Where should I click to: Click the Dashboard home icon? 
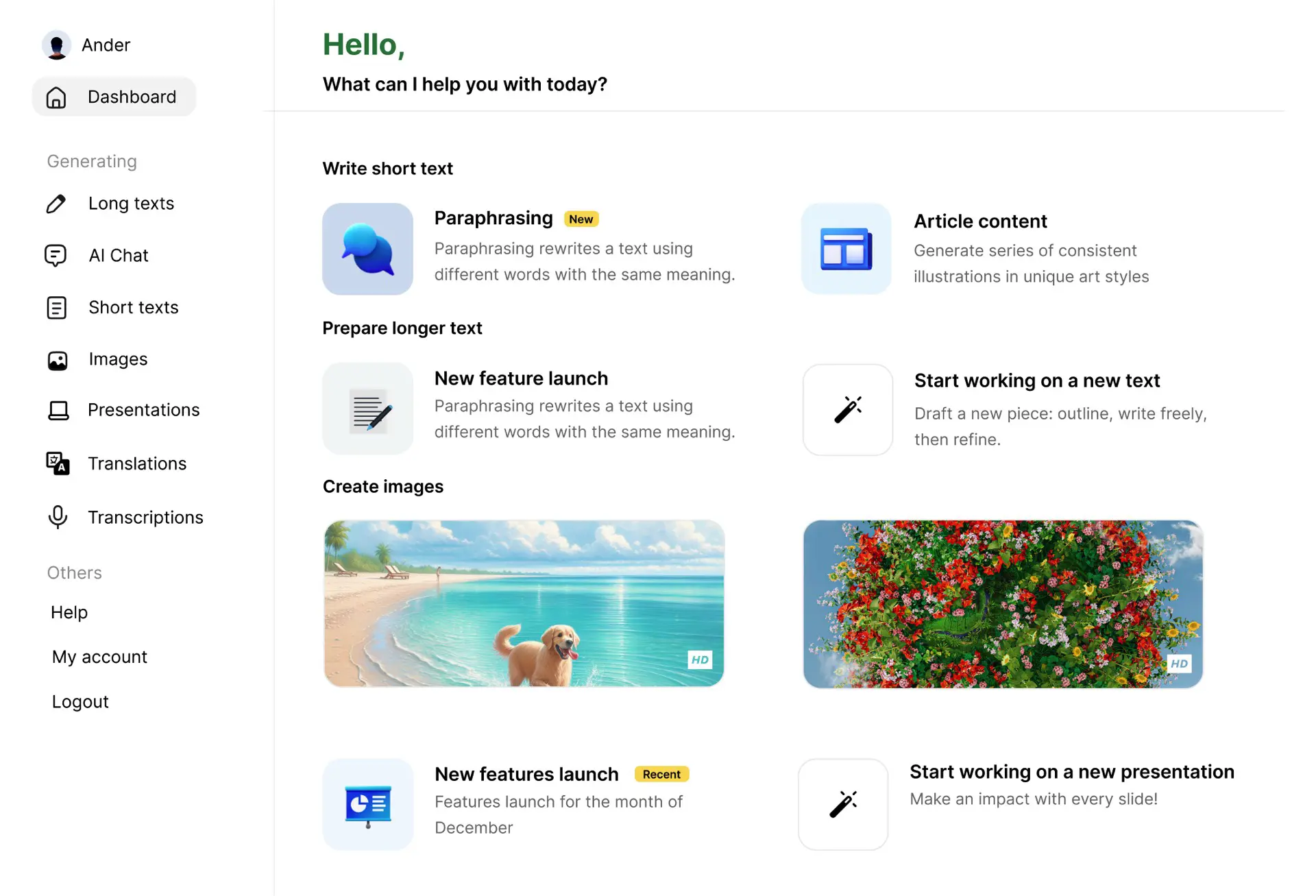click(57, 96)
